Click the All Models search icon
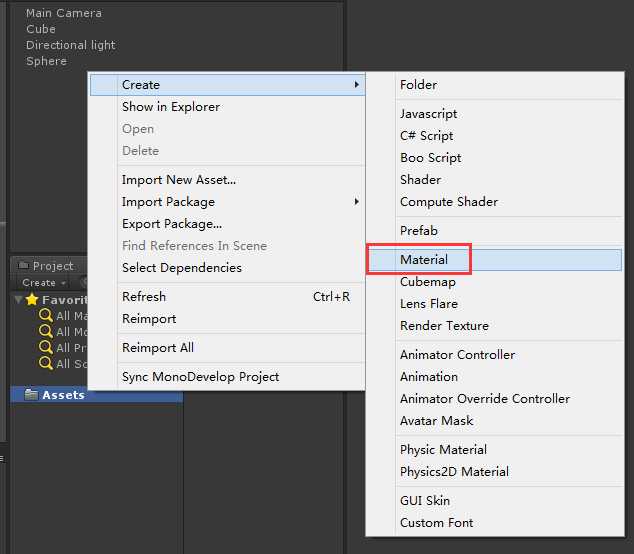The height and width of the screenshot is (554, 634). (x=46, y=332)
